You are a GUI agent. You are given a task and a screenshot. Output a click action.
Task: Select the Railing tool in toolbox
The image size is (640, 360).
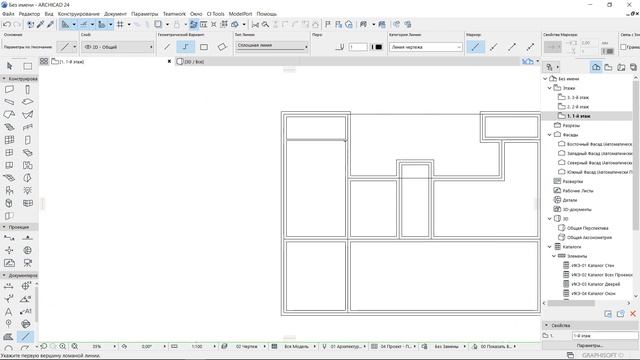[27, 127]
